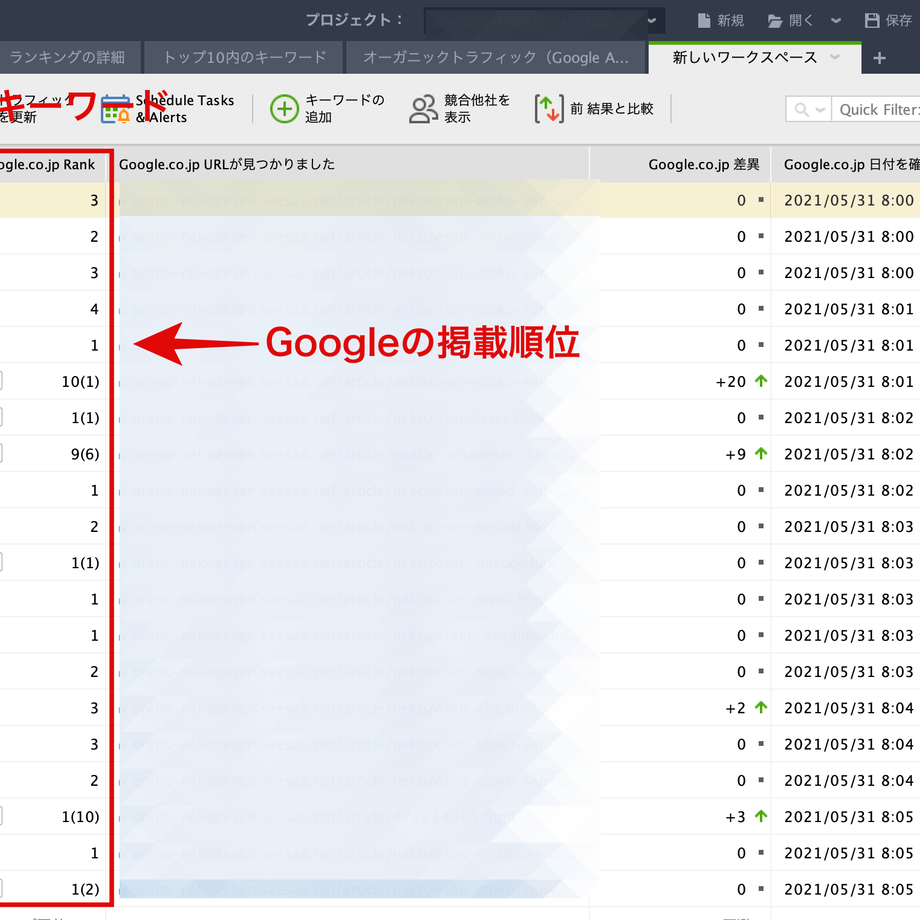Select difference cell +9
This screenshot has width=920, height=920.
[x=736, y=454]
